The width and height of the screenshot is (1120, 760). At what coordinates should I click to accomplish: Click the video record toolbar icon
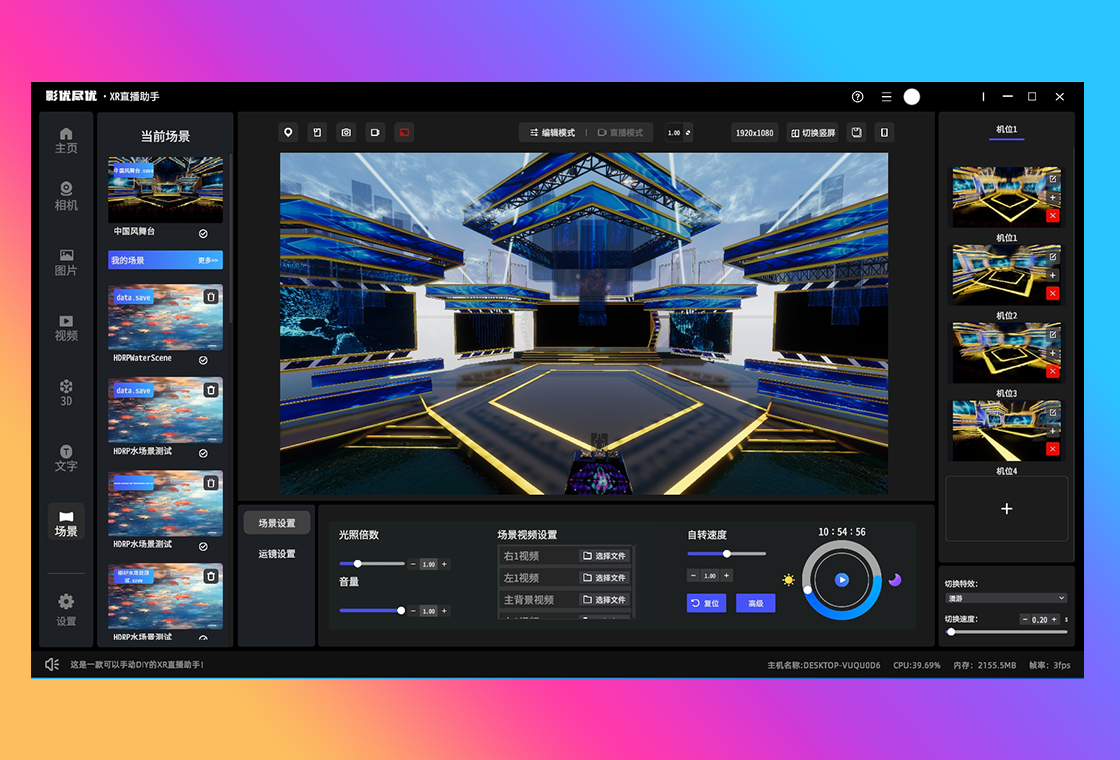click(x=374, y=132)
